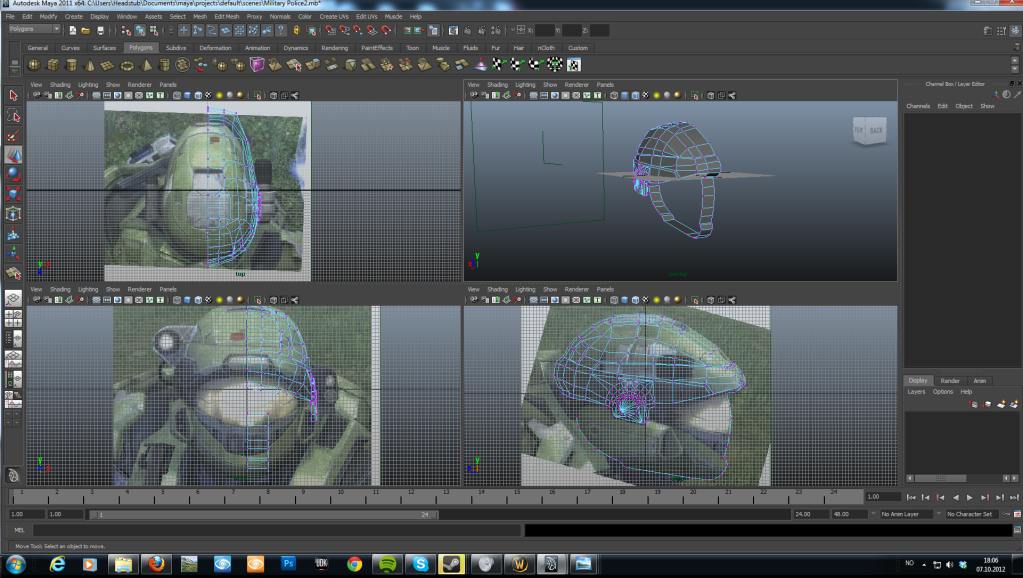Toggle the question-mark miscellaneous selection mask

[281, 30]
